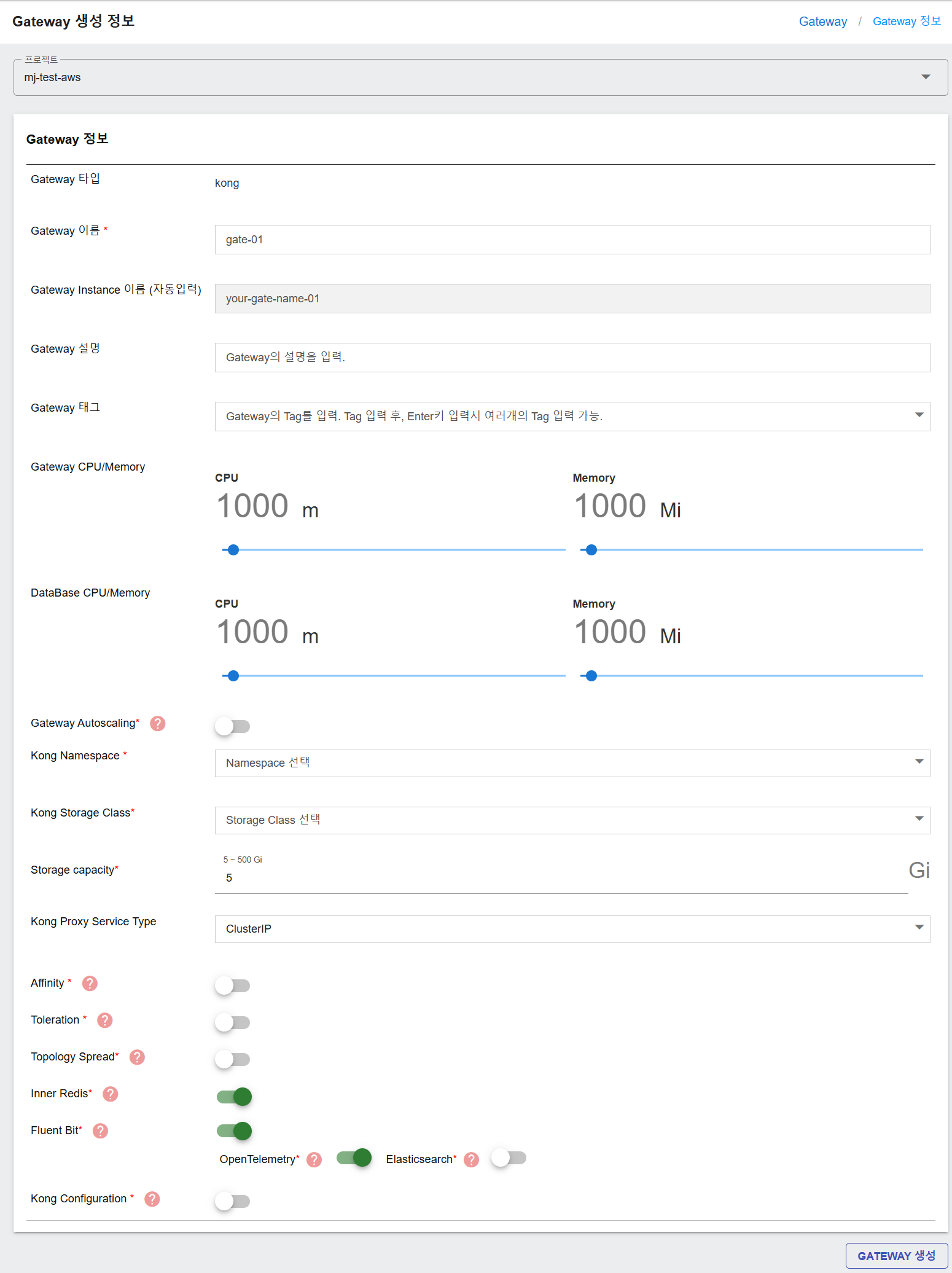The width and height of the screenshot is (952, 1273).
Task: Adjust the DataBase Memory slider handle
Action: tap(591, 676)
